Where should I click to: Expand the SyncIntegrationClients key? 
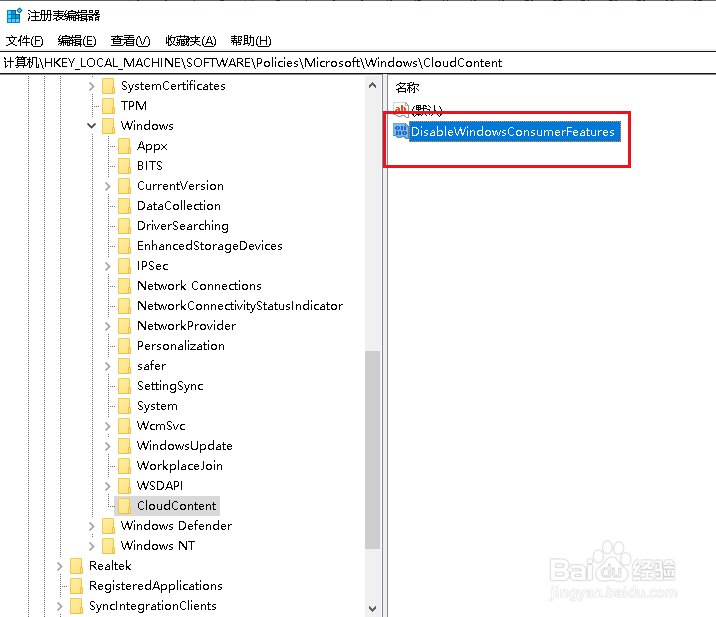59,606
